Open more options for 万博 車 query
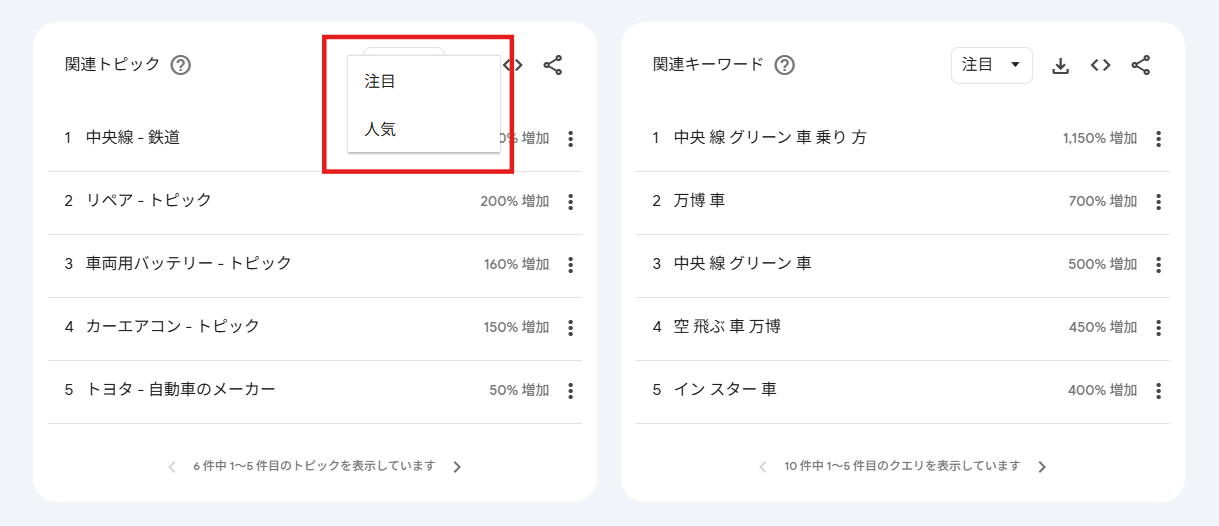1219x526 pixels. [1158, 201]
